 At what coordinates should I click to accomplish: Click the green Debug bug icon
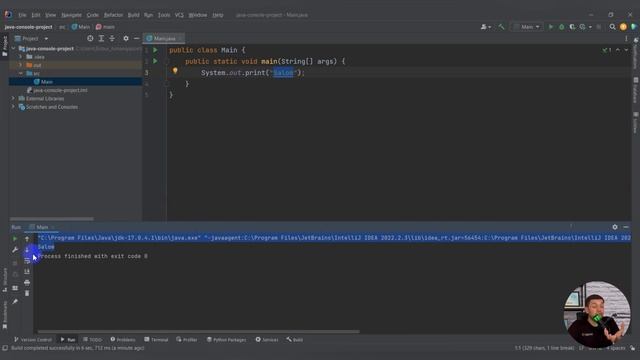pos(562,27)
